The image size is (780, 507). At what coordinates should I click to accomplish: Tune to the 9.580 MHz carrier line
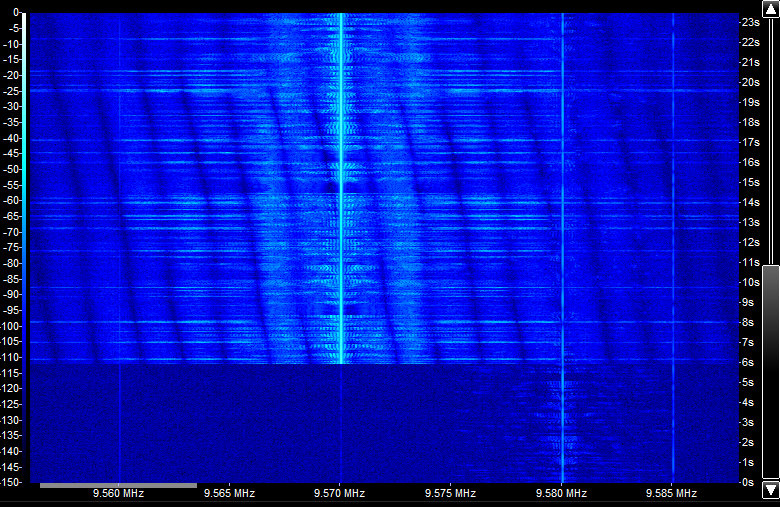[563, 248]
